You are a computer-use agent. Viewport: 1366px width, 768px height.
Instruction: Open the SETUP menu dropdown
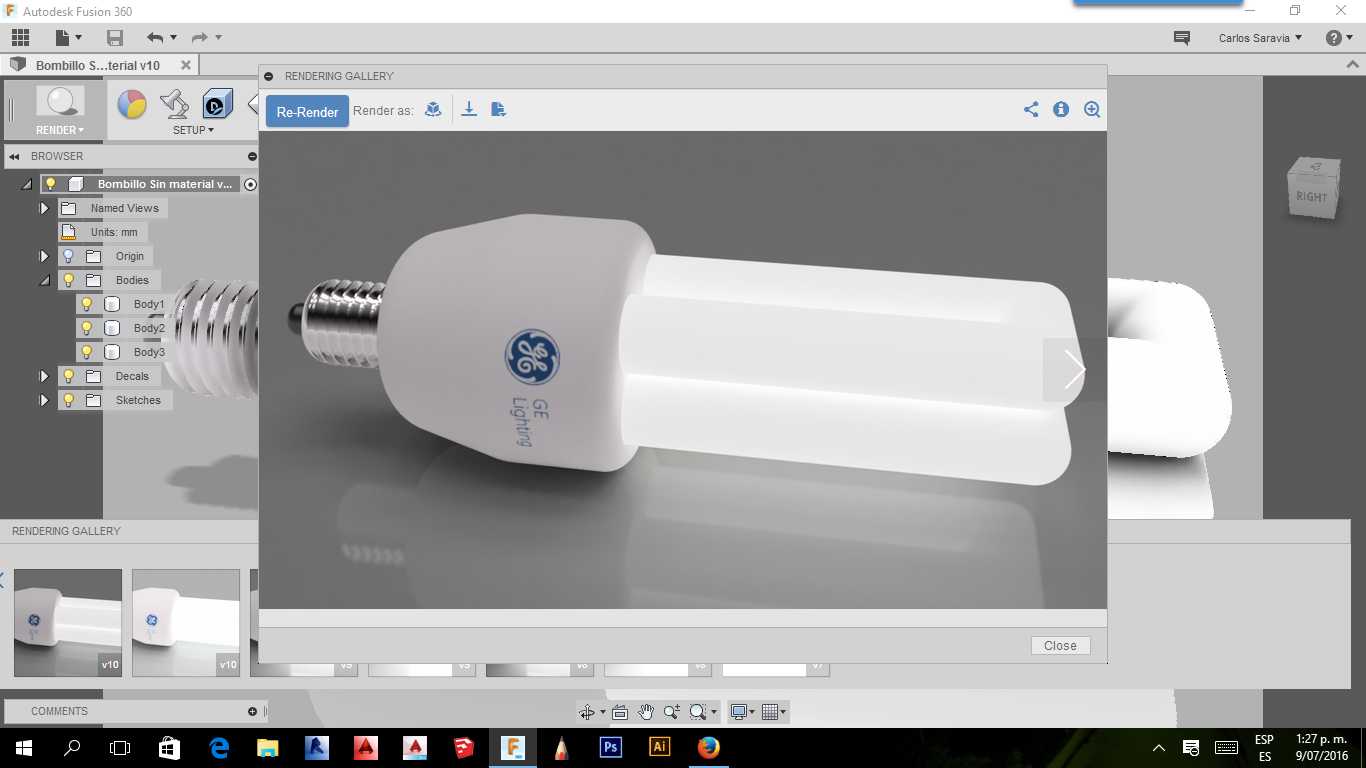point(193,130)
